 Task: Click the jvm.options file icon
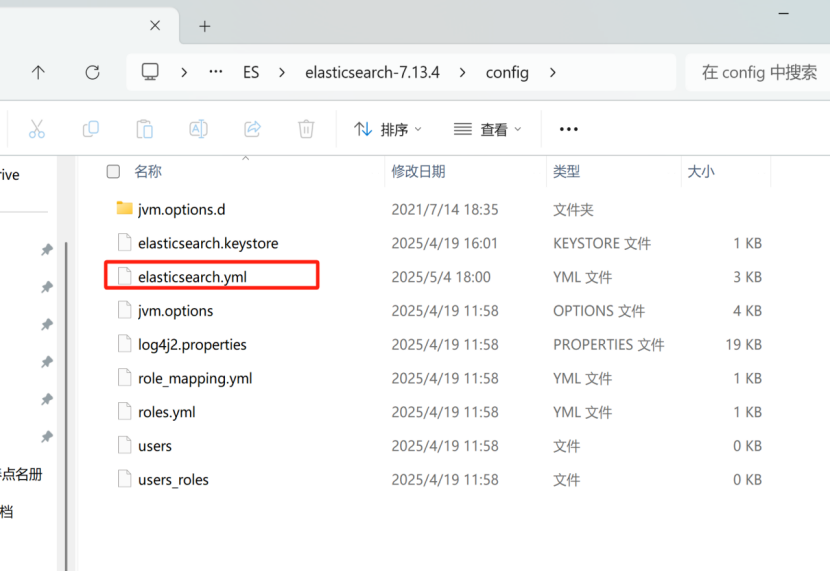click(x=124, y=310)
